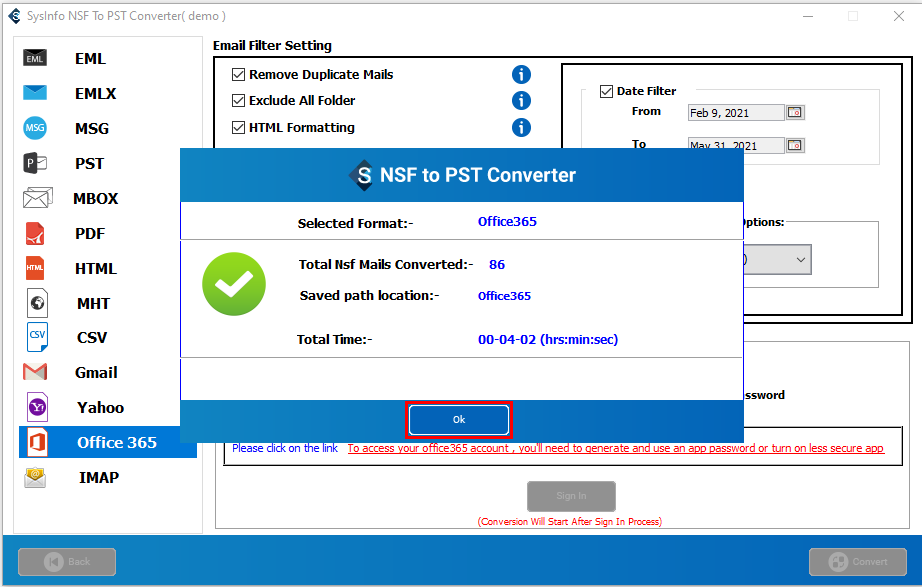
Task: Click the Office 365 logo icon
Action: (37, 442)
